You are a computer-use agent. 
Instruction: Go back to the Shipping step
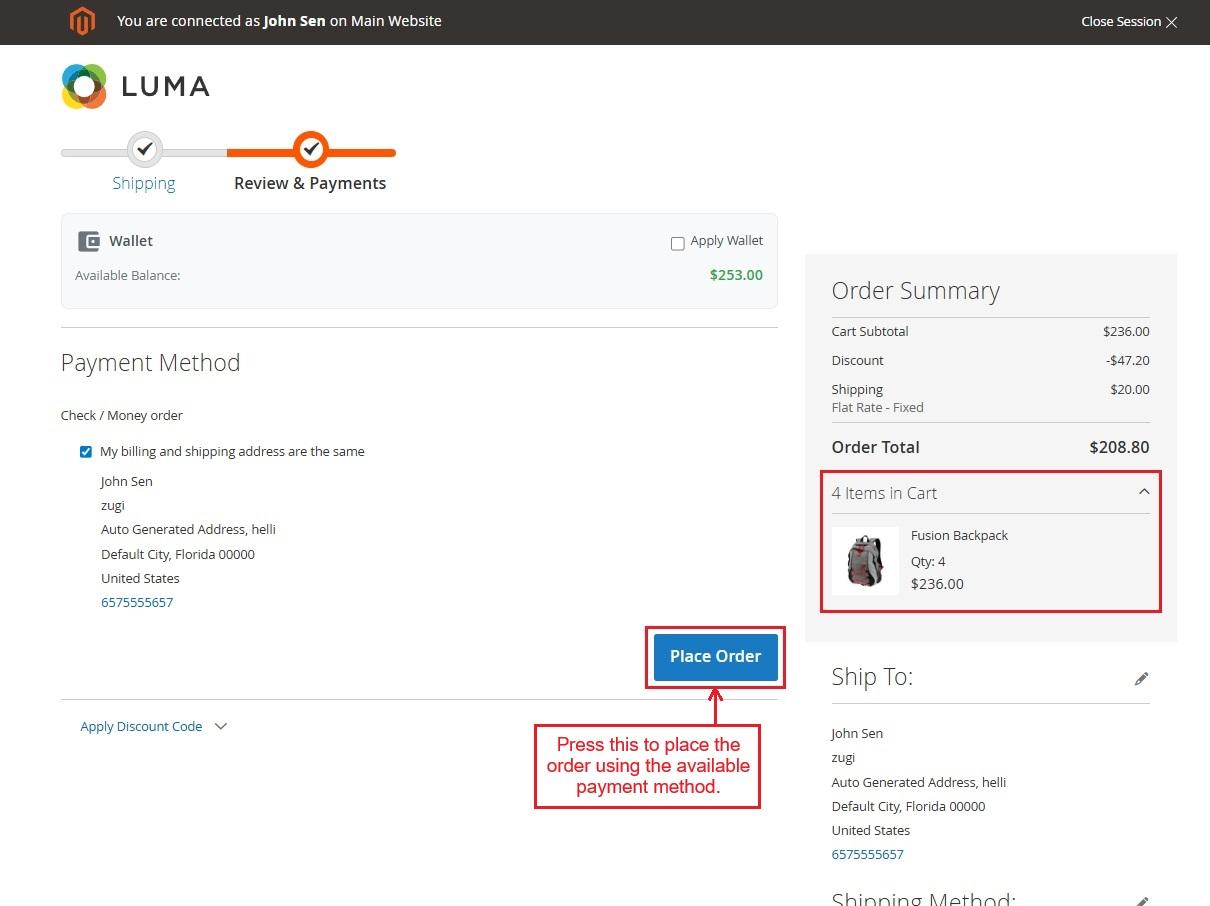click(143, 183)
